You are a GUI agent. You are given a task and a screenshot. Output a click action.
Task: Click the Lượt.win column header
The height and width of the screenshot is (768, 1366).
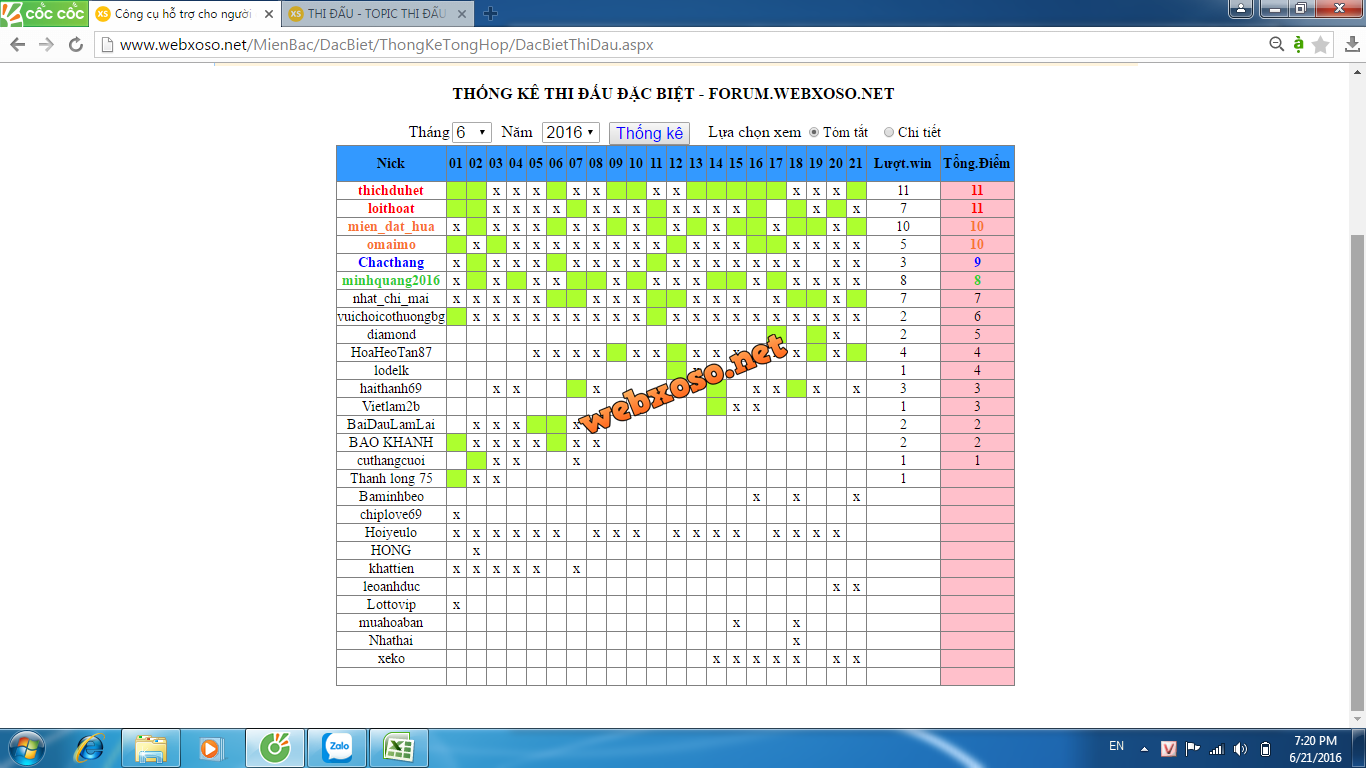coord(903,163)
